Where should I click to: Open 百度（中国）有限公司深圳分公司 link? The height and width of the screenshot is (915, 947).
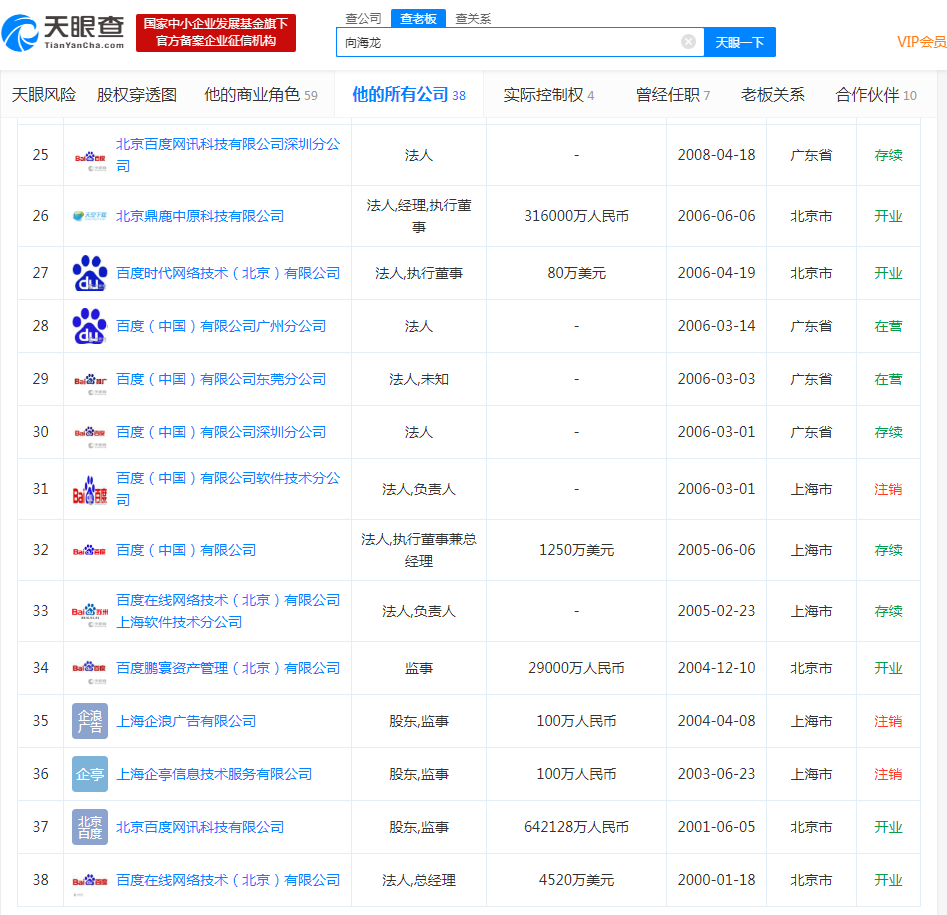(221, 432)
